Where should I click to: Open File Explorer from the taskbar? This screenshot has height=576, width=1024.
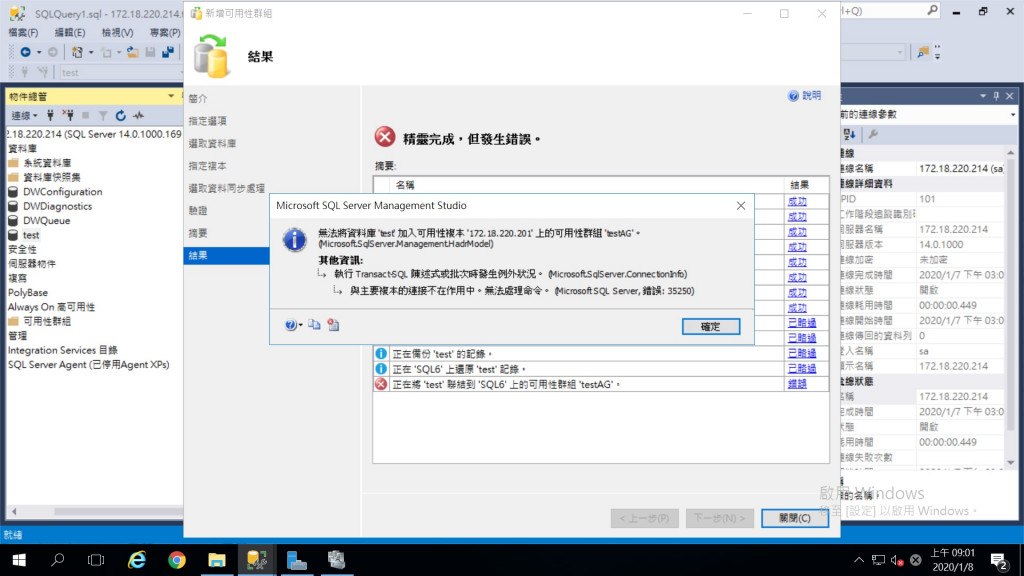tap(216, 560)
